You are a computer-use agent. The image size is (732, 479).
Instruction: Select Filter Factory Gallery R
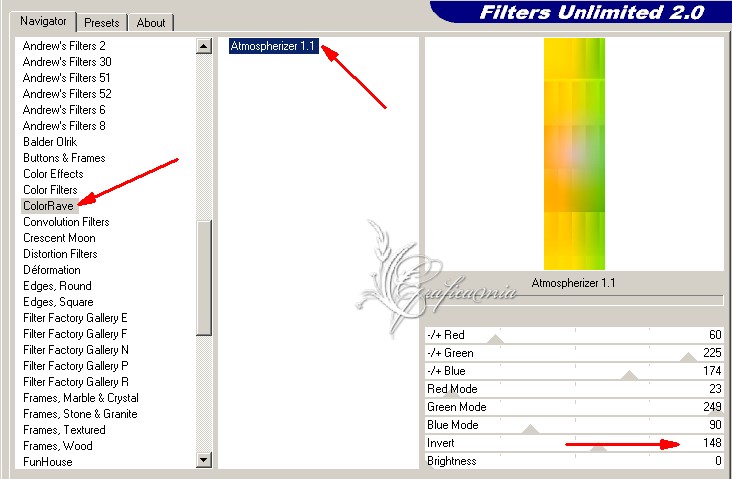point(76,381)
